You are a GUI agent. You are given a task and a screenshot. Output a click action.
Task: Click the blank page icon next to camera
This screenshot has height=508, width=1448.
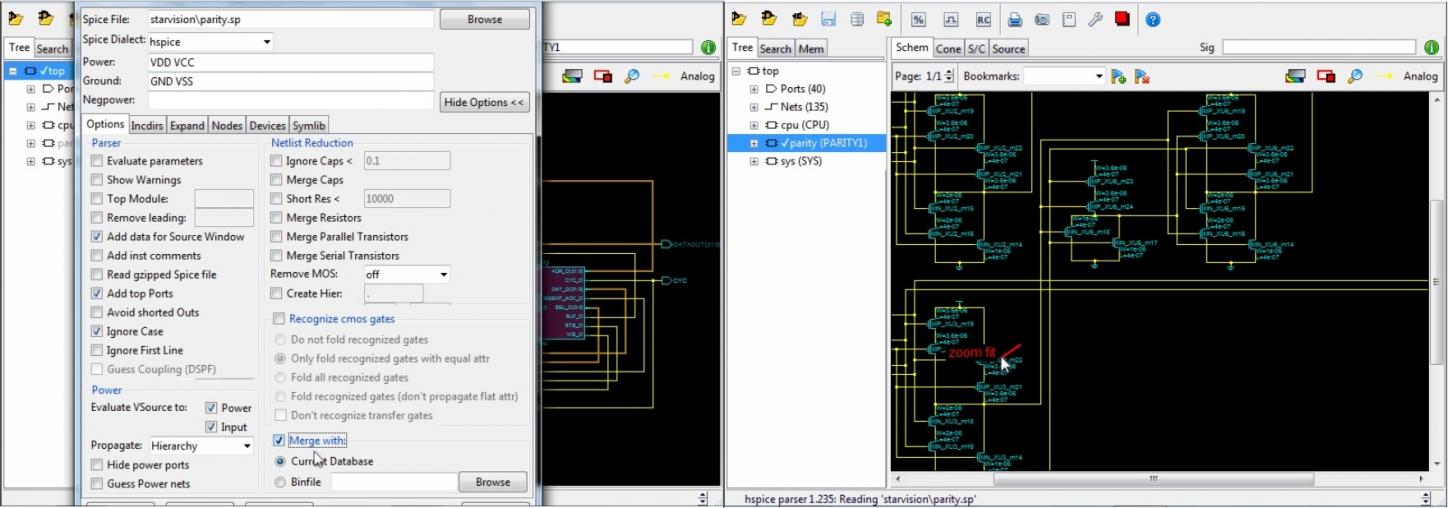point(1068,18)
